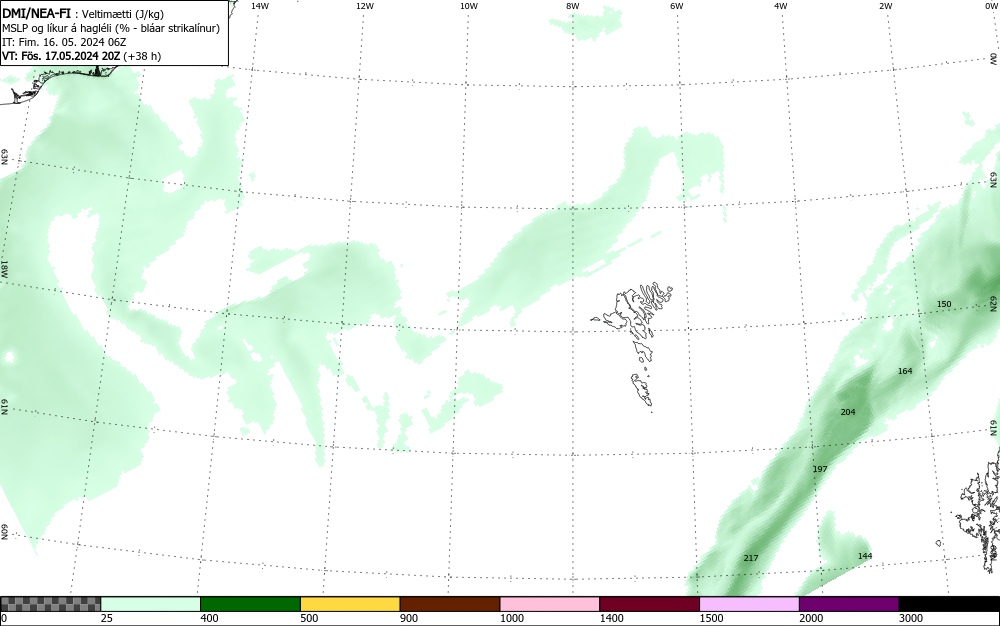1000x626 pixels.
Task: Click the 12W longitude label
Action: (x=364, y=6)
